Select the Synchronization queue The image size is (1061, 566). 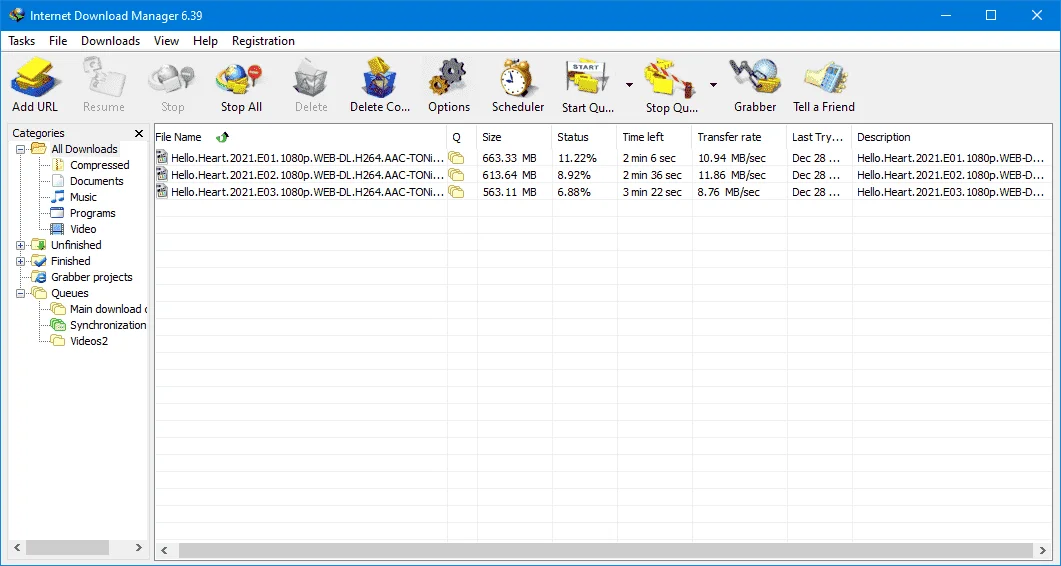click(x=108, y=325)
